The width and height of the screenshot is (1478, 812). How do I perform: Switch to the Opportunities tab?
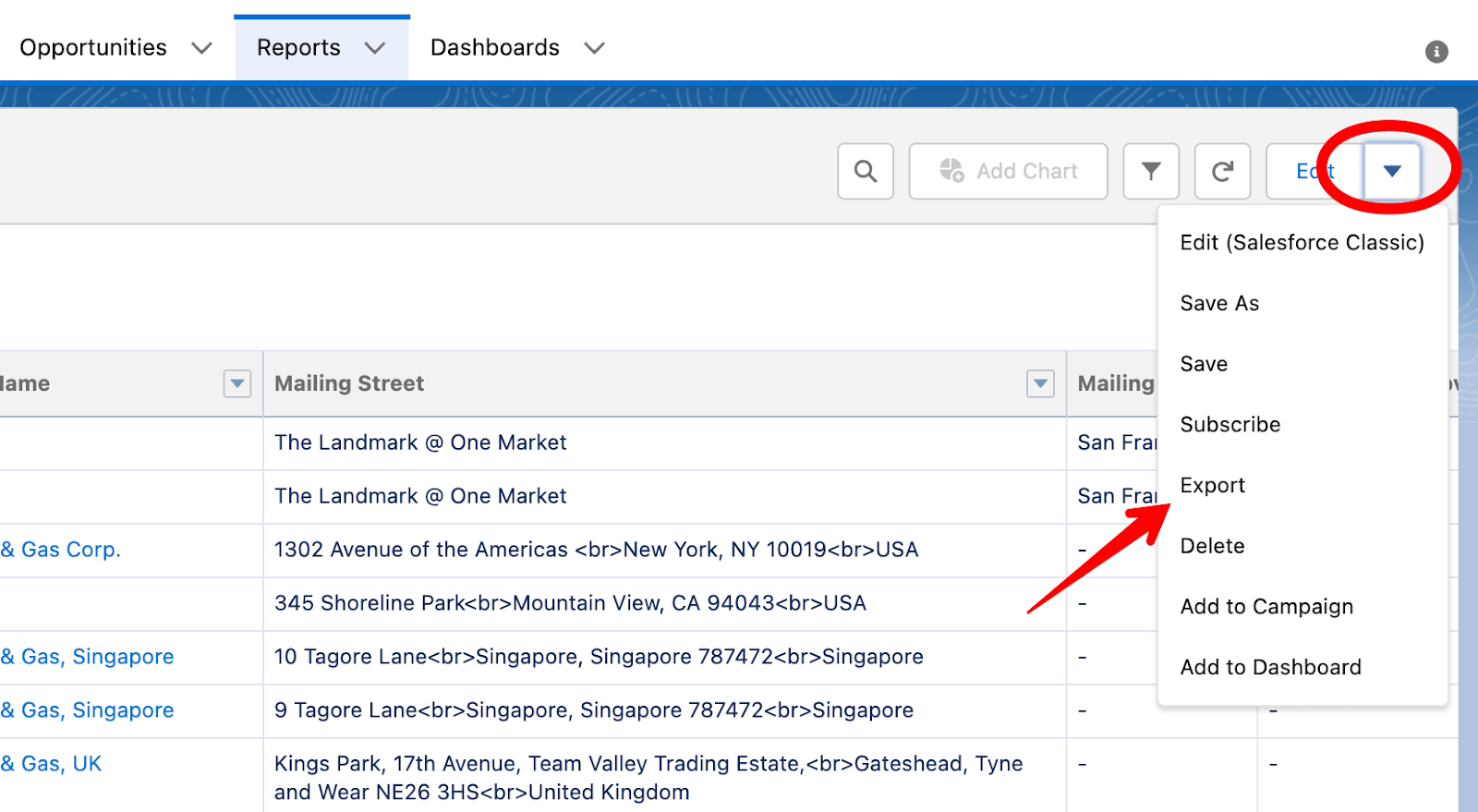(x=93, y=47)
